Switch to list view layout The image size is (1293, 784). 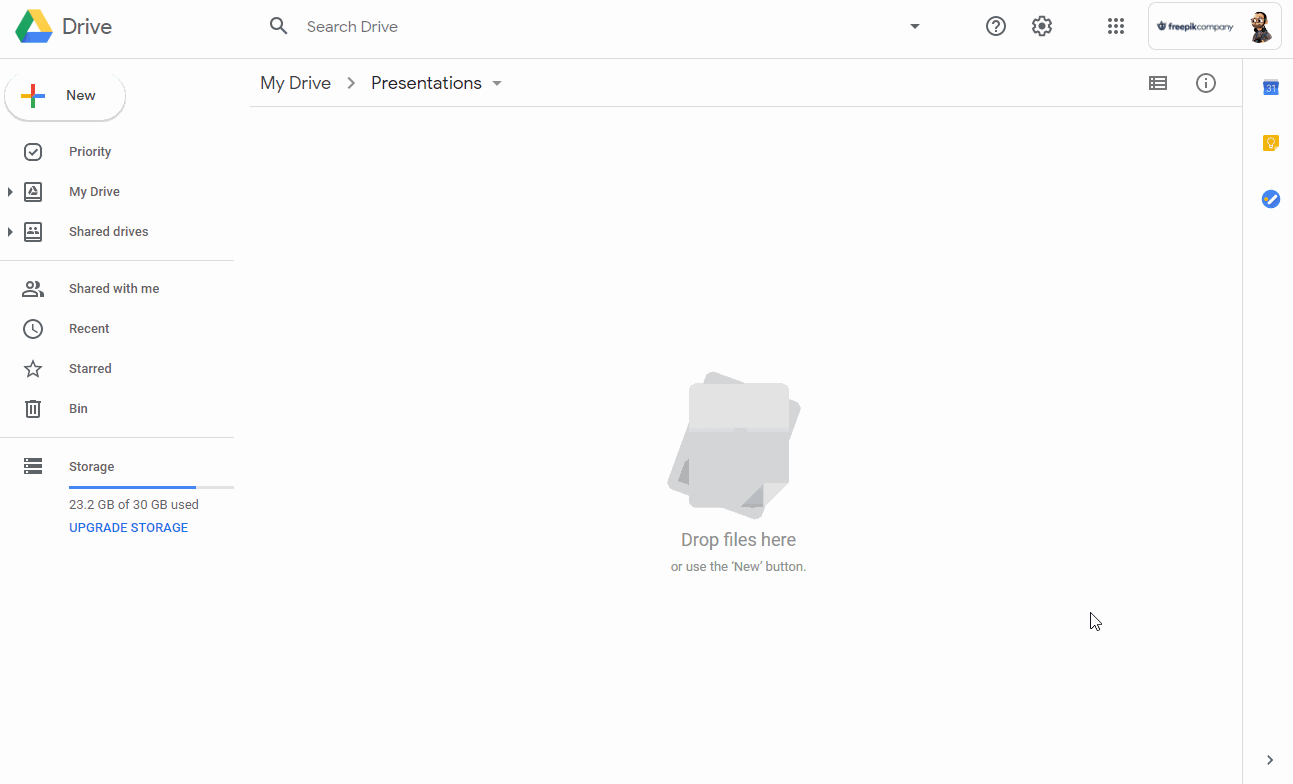coord(1158,83)
